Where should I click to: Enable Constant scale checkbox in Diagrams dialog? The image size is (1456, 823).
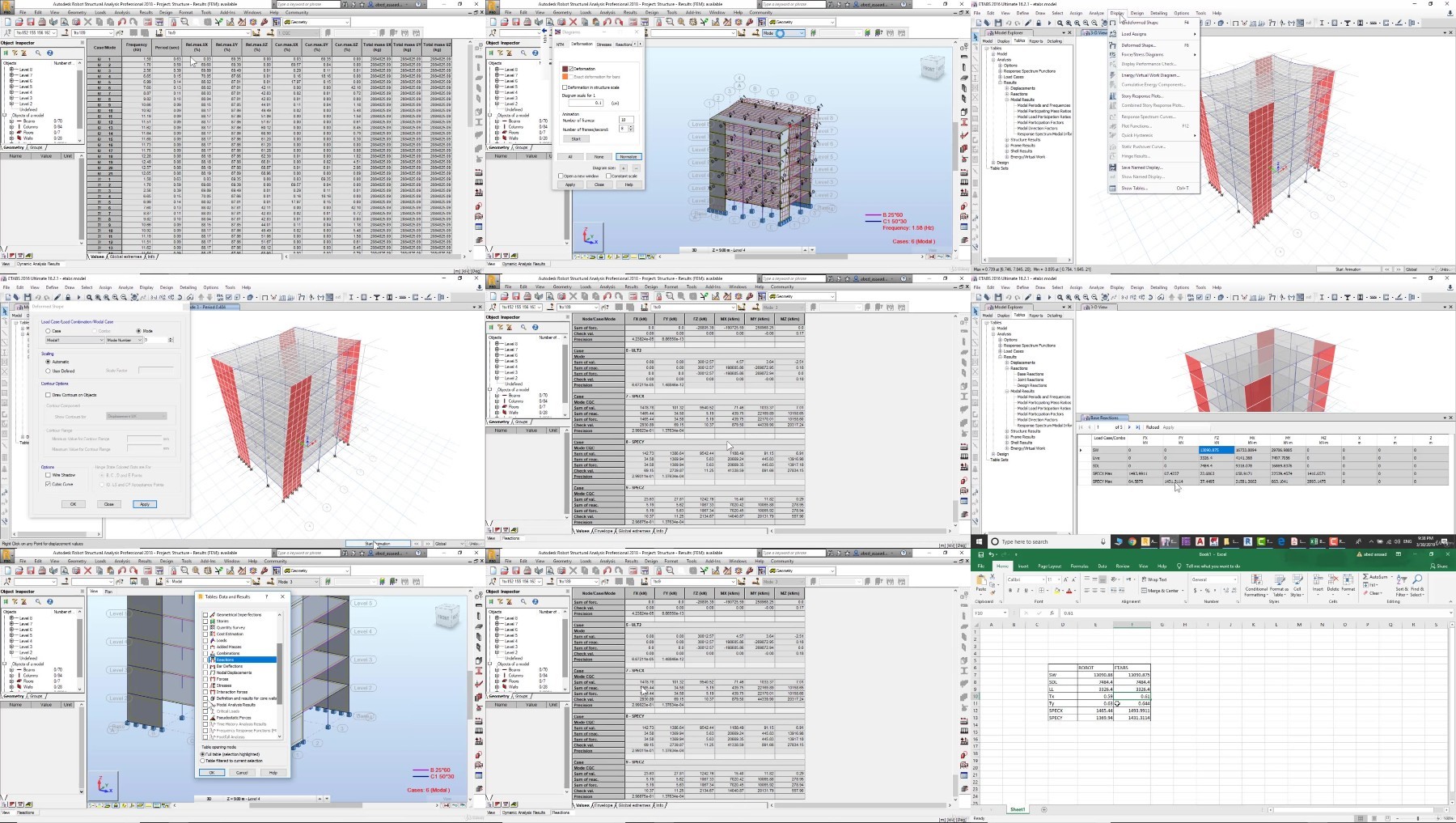click(x=608, y=176)
